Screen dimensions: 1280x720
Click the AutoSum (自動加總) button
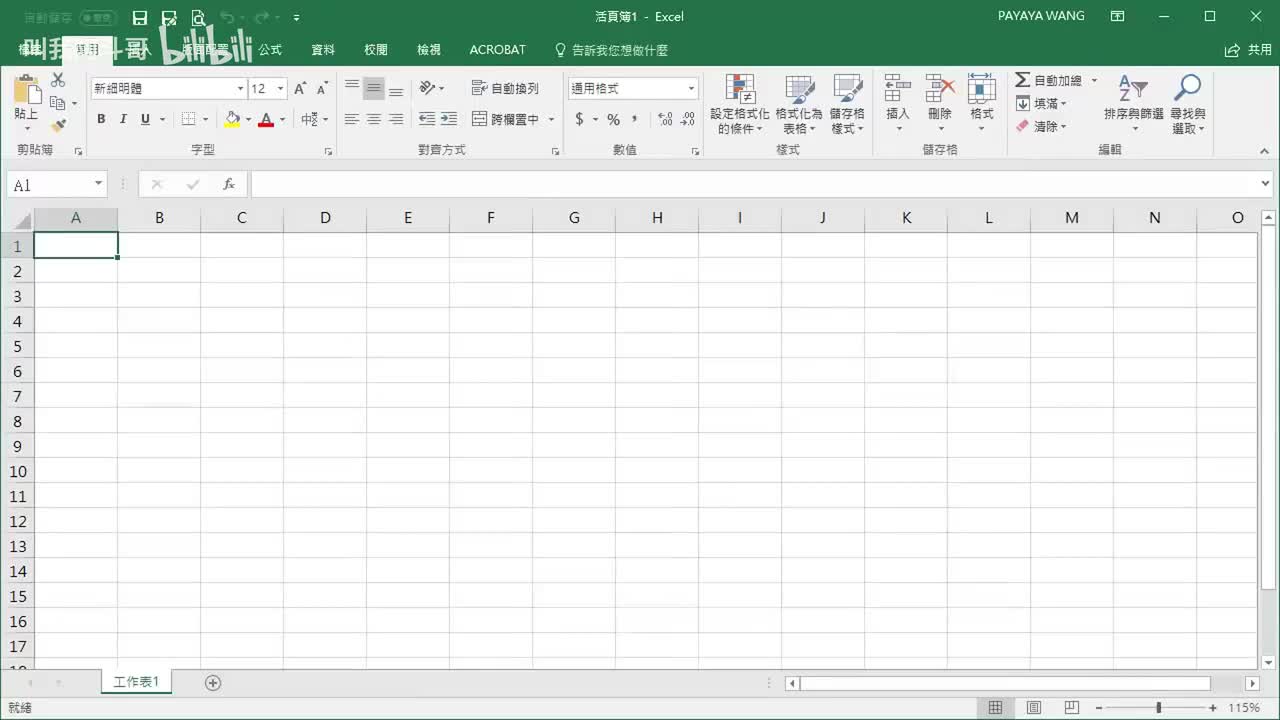click(x=1049, y=80)
